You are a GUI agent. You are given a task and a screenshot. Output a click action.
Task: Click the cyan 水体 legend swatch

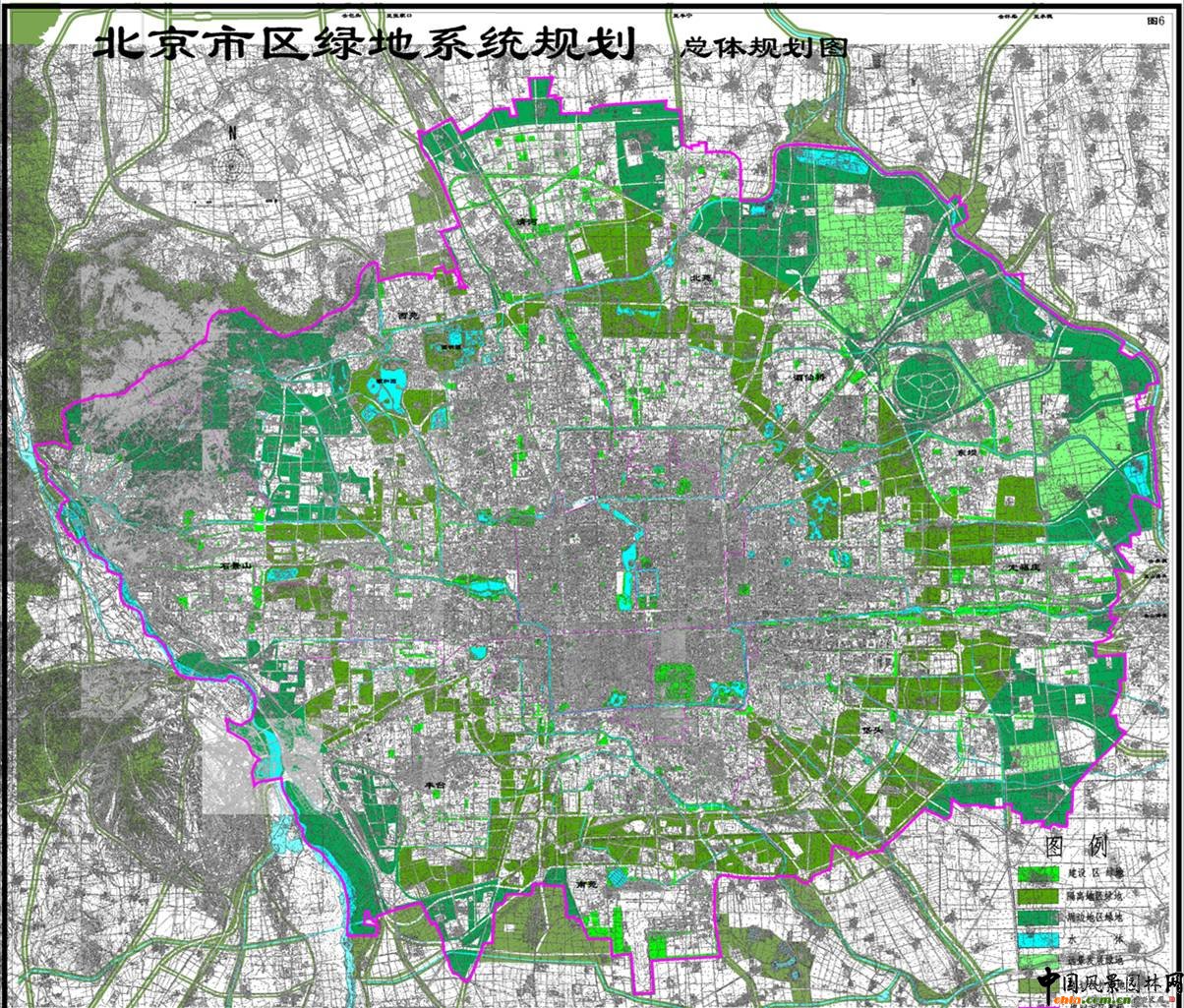(x=1040, y=938)
